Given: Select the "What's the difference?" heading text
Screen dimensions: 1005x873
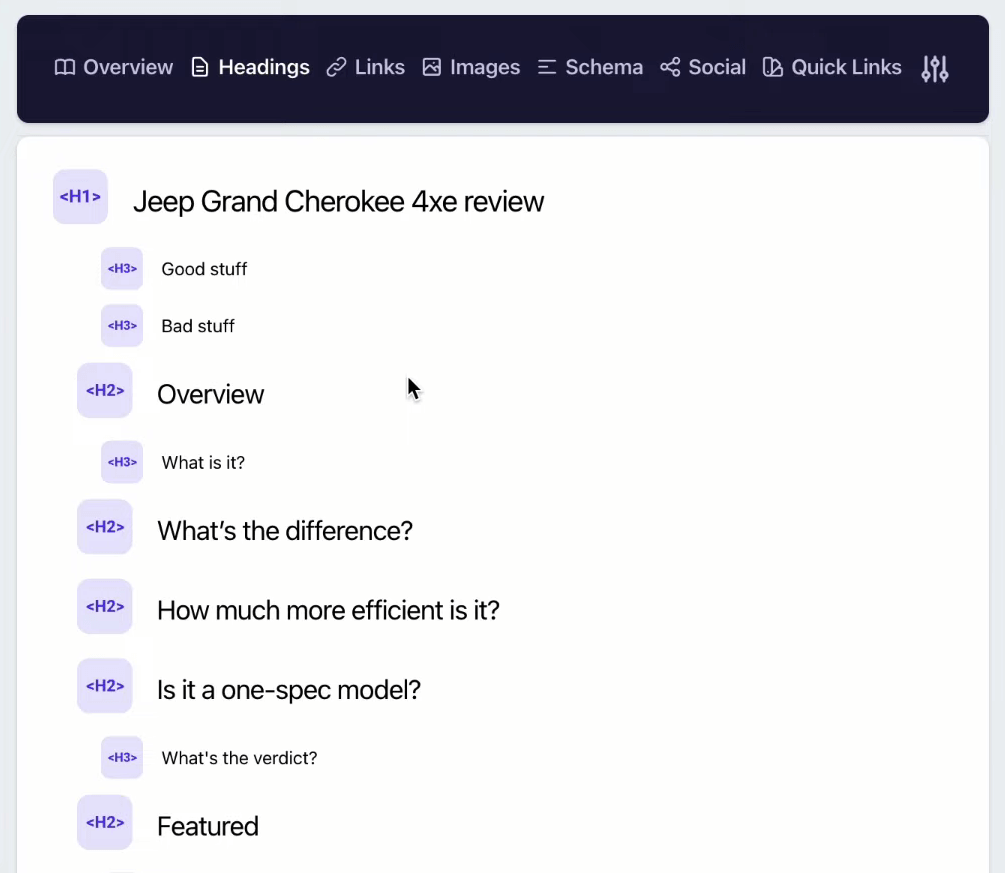Looking at the screenshot, I should point(285,531).
